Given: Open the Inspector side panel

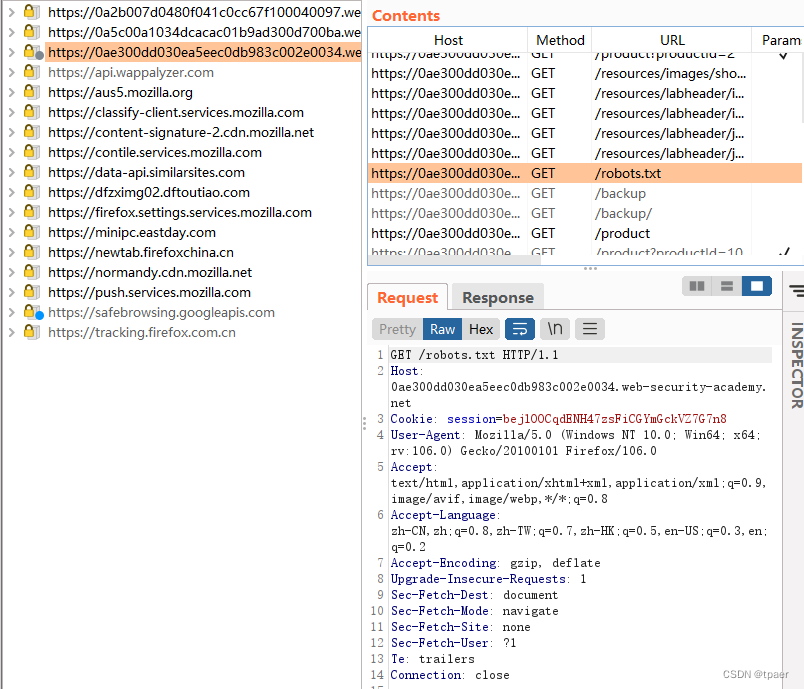Looking at the screenshot, I should point(796,365).
